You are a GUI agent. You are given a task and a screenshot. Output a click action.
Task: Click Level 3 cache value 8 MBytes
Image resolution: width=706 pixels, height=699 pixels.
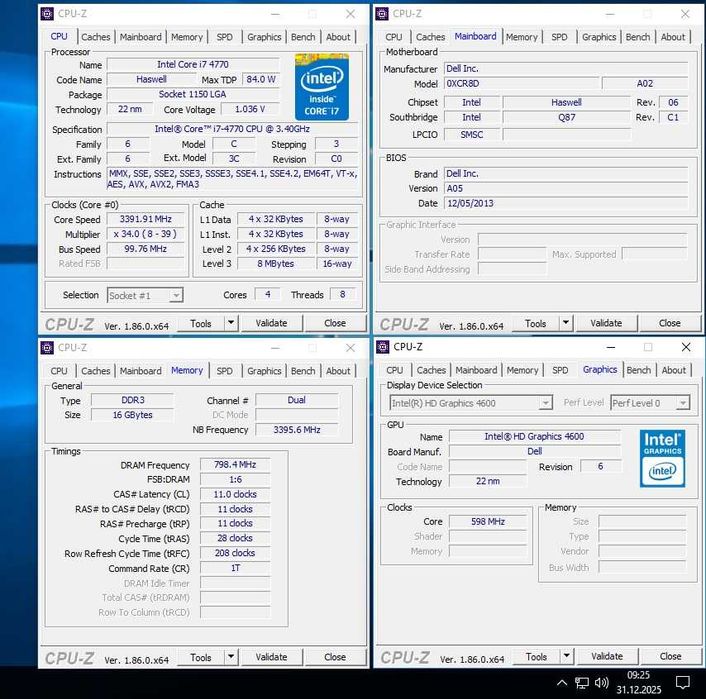(x=276, y=263)
